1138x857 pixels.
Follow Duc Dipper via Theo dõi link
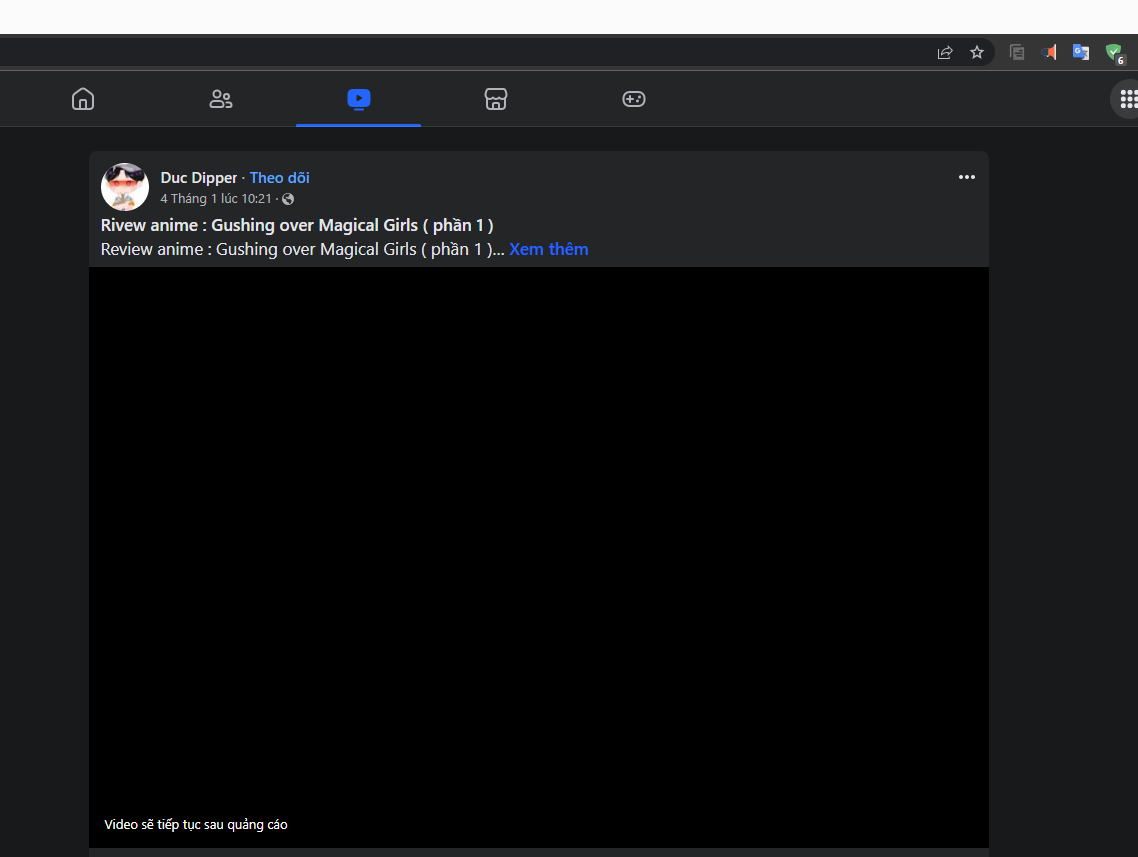(x=279, y=177)
